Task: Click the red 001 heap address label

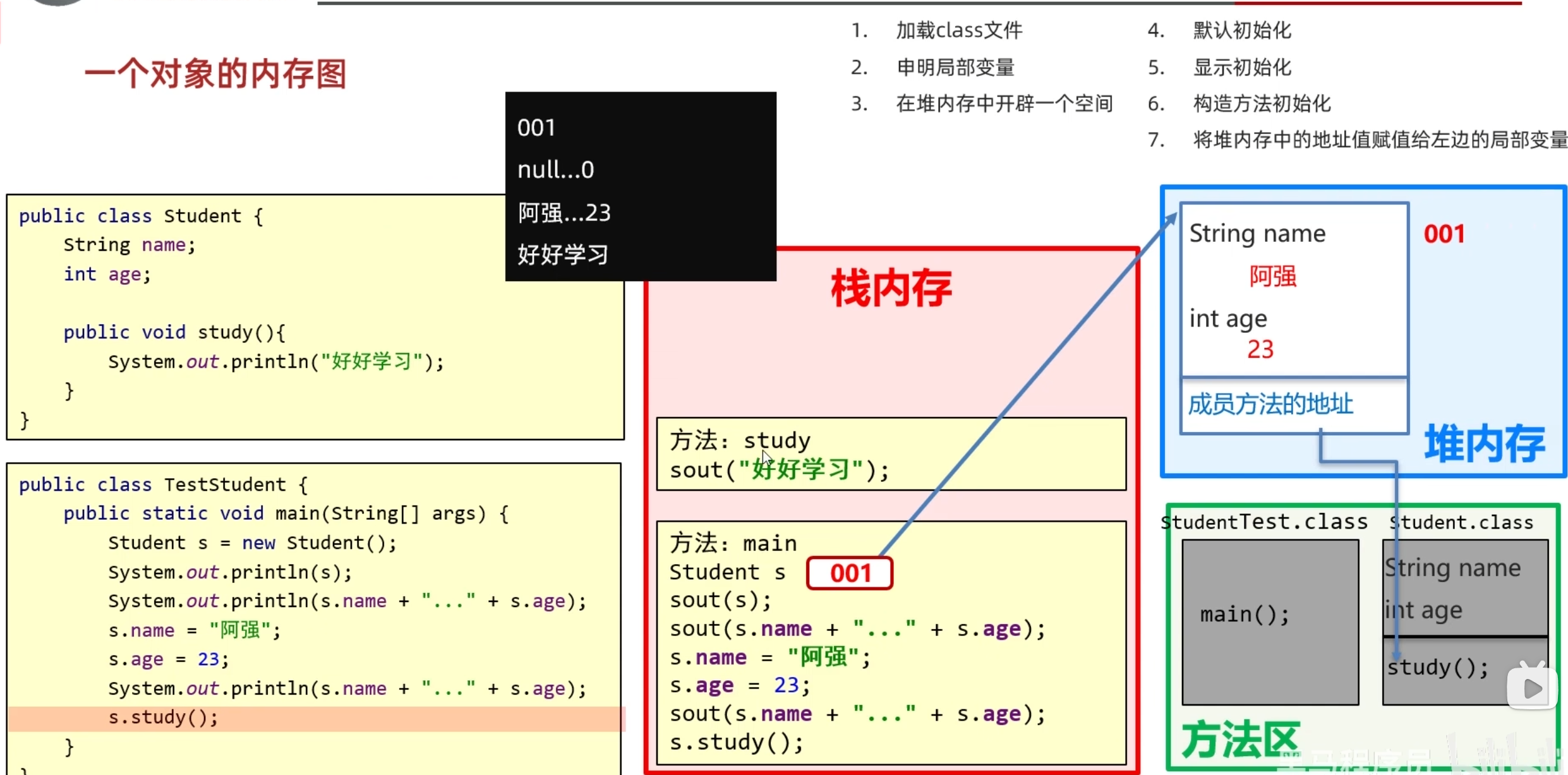Action: (1444, 234)
